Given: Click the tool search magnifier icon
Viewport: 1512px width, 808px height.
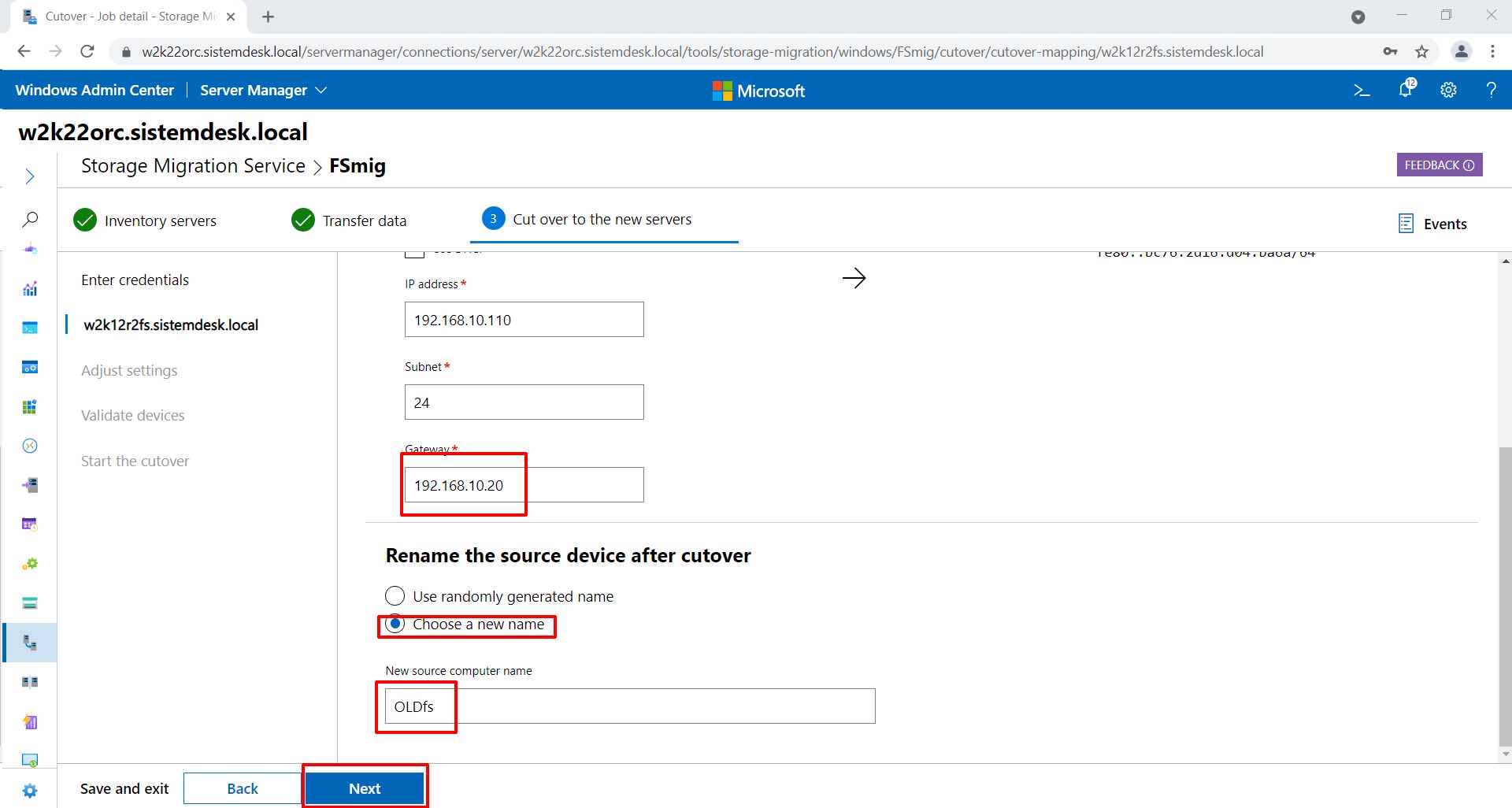Looking at the screenshot, I should [30, 219].
